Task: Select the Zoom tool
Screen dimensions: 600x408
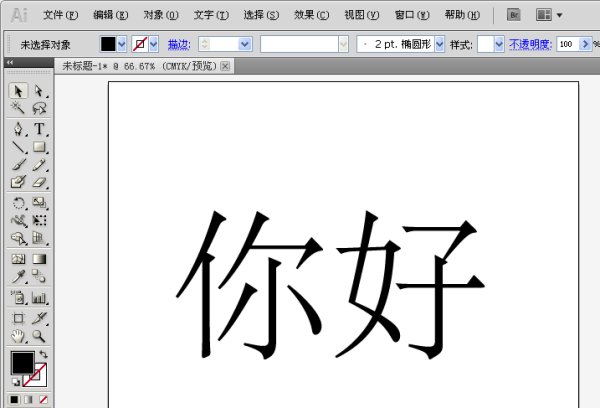Action: [39, 336]
